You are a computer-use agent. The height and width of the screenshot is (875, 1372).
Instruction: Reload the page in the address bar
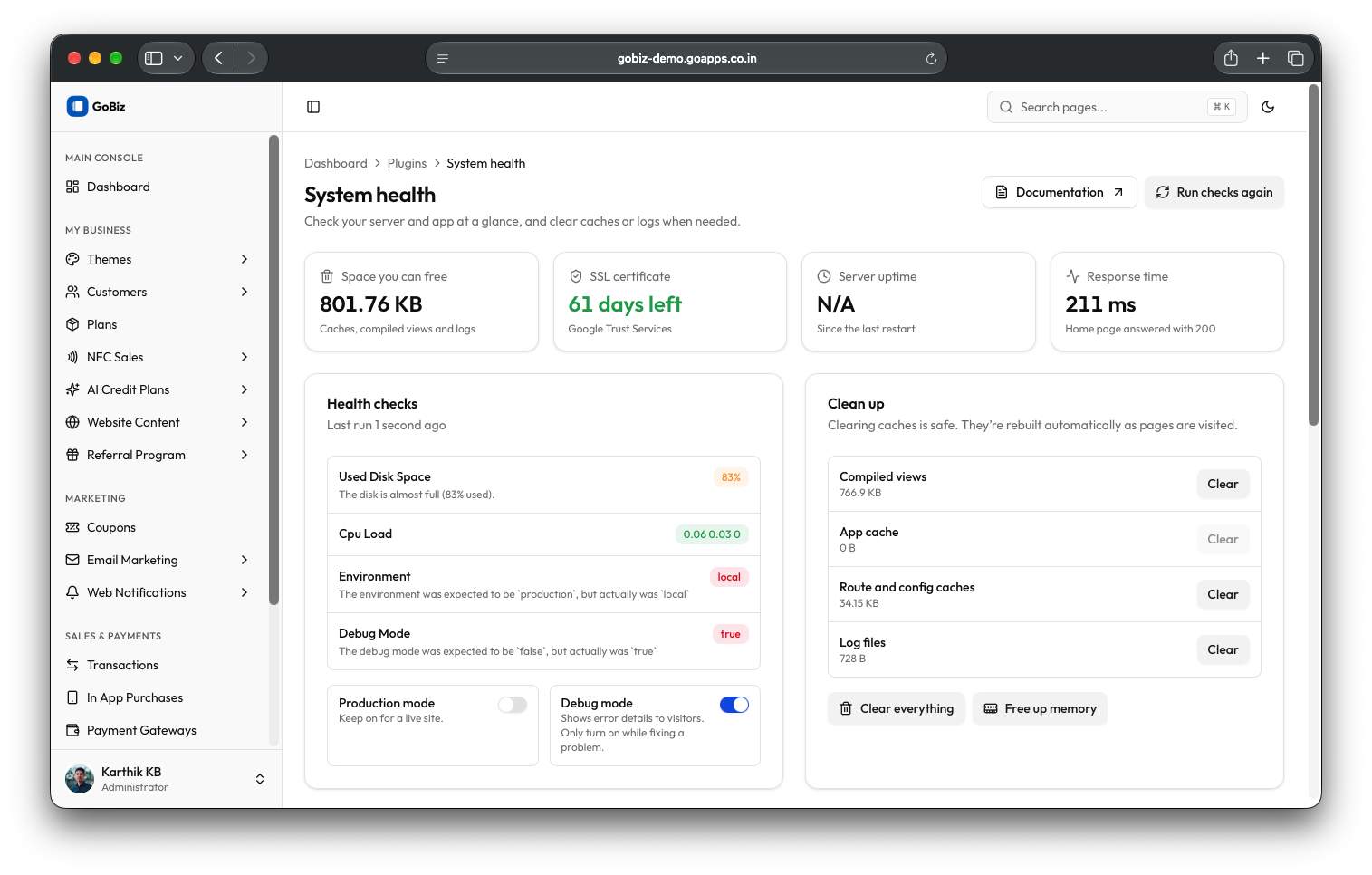931,59
